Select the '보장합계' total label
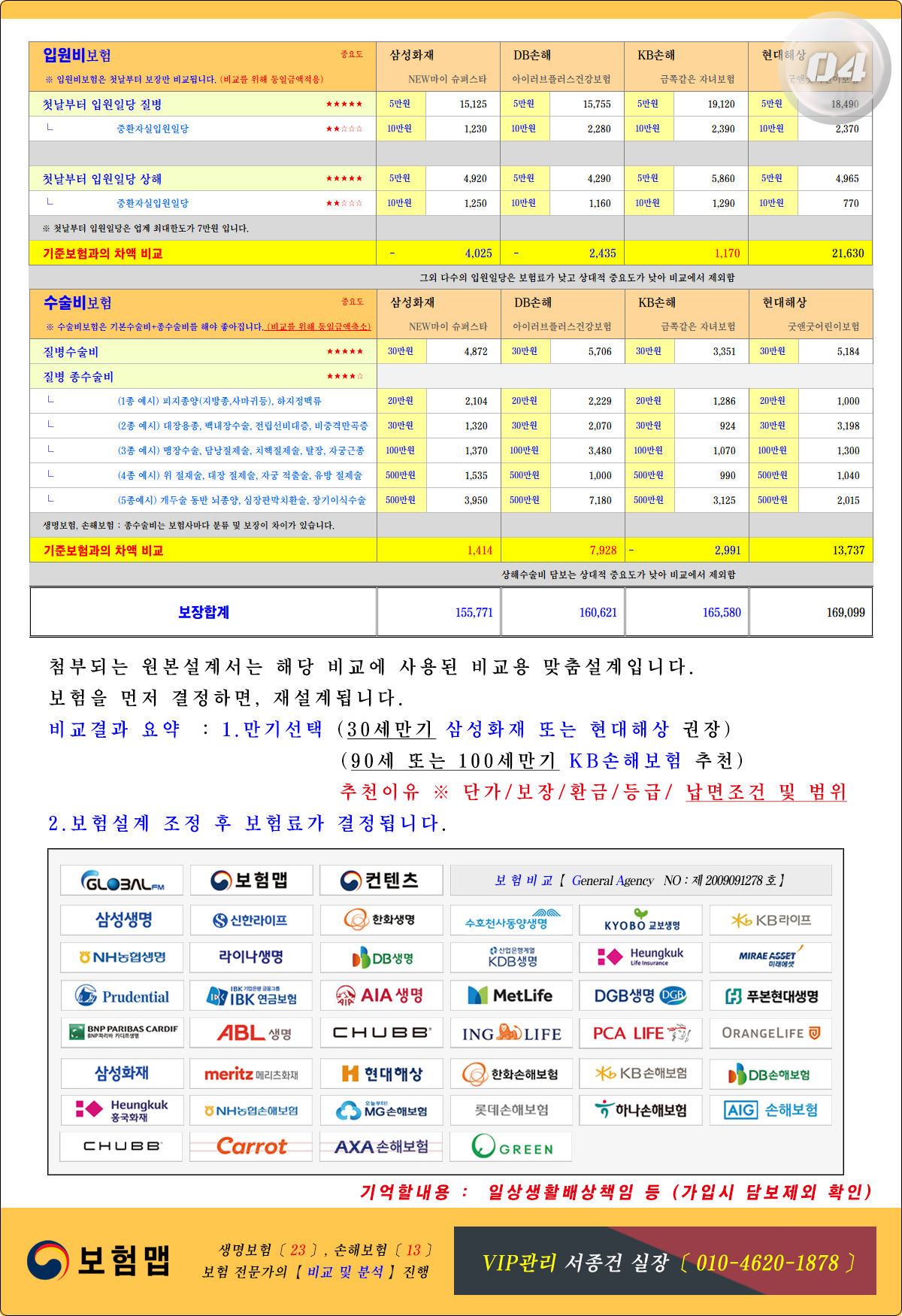 tap(204, 612)
